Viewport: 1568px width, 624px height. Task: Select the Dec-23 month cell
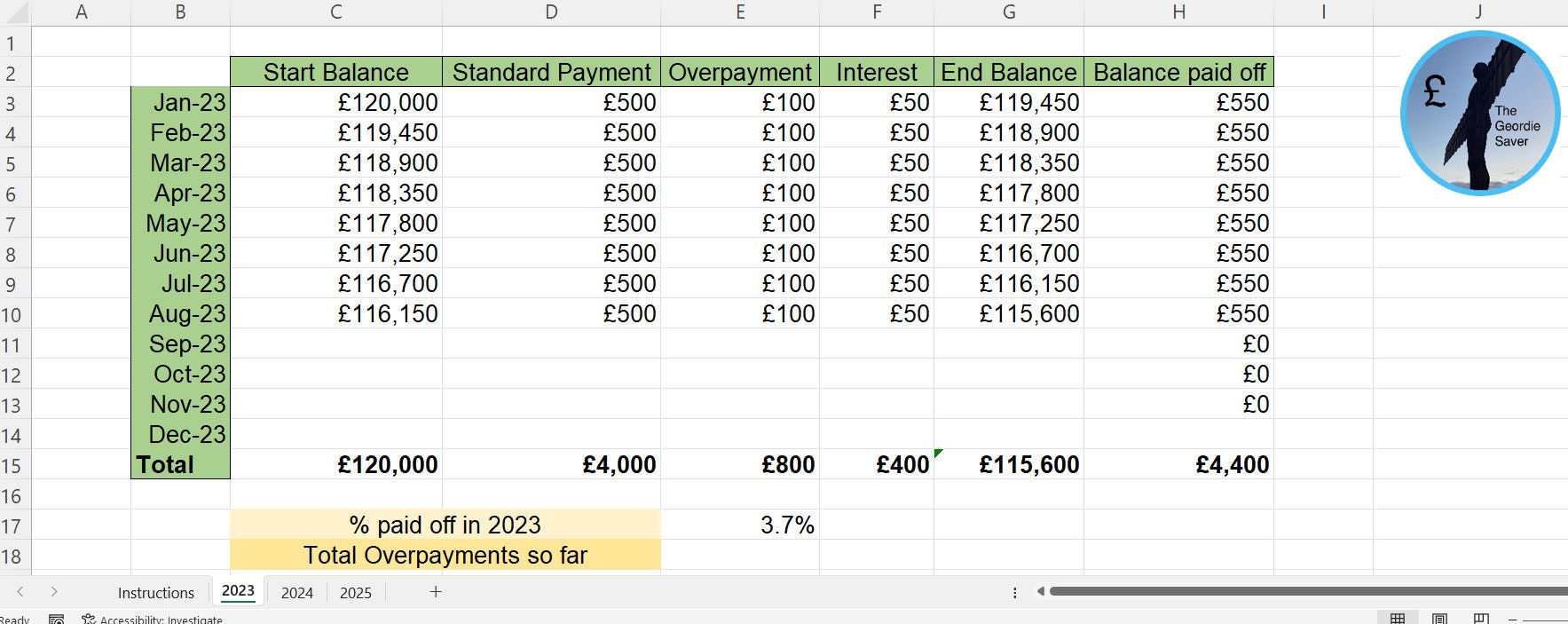point(180,434)
